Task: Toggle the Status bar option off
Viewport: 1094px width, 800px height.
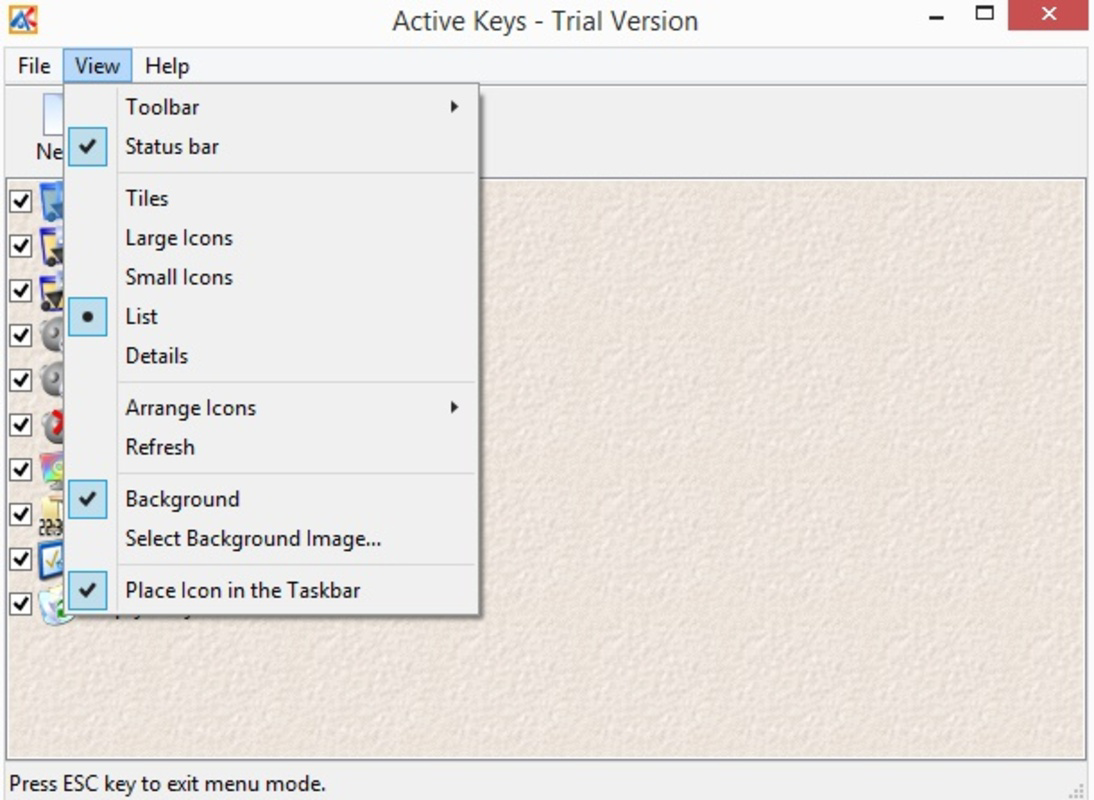Action: tap(272, 146)
